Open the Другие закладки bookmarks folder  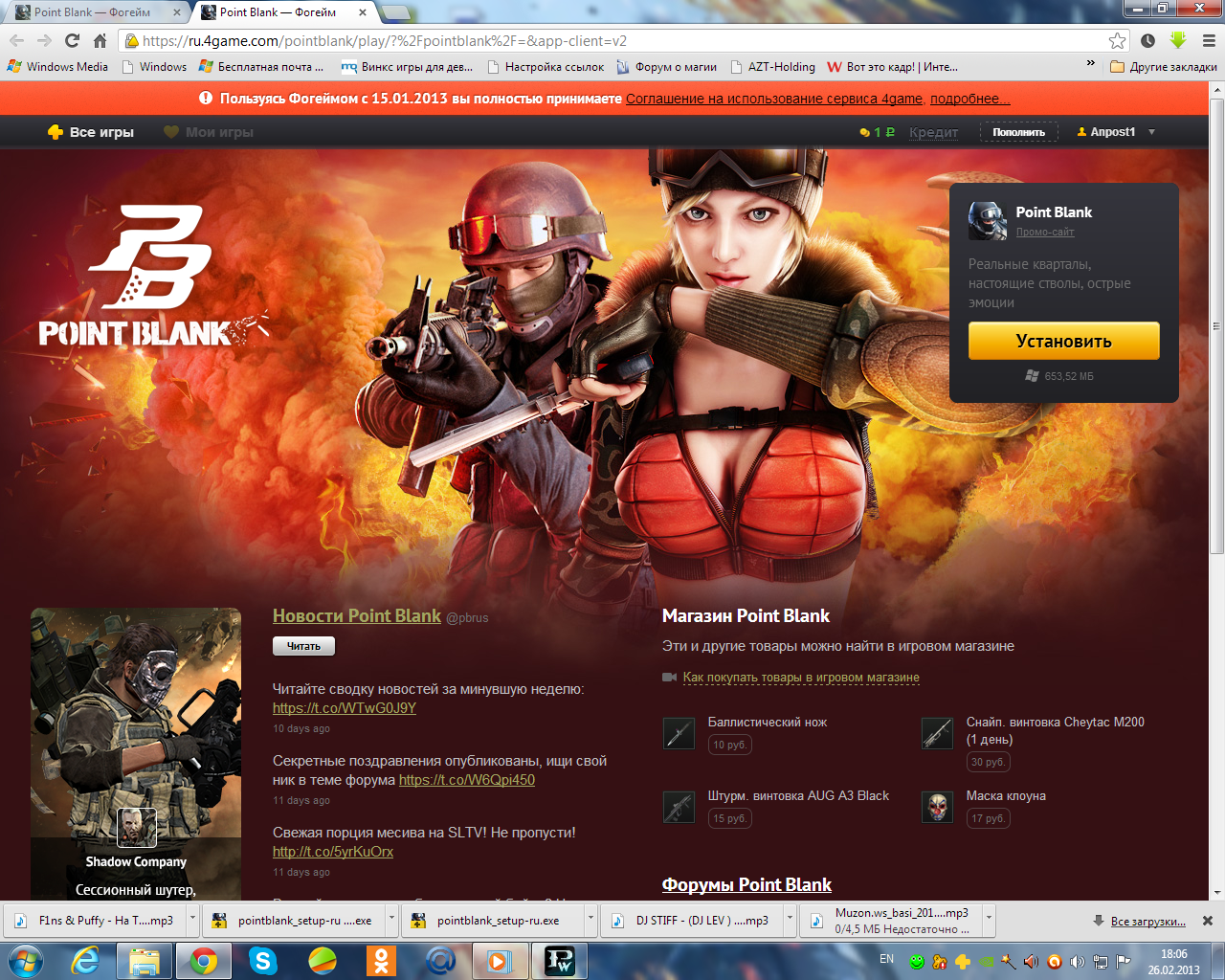1164,67
